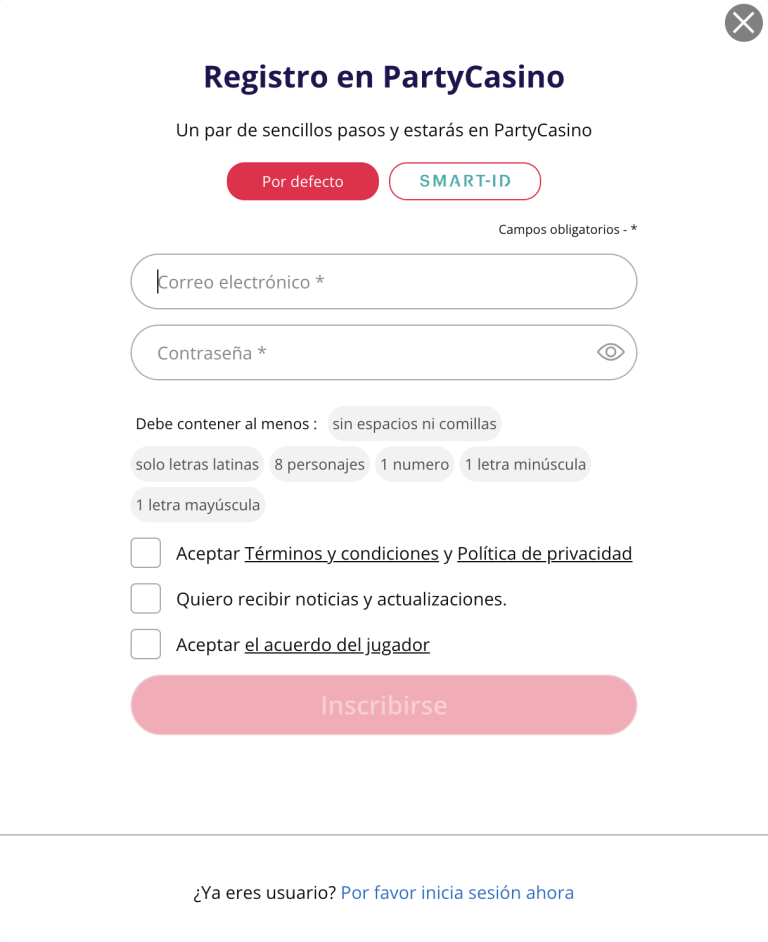Open the Política de privacidad link

(x=545, y=553)
